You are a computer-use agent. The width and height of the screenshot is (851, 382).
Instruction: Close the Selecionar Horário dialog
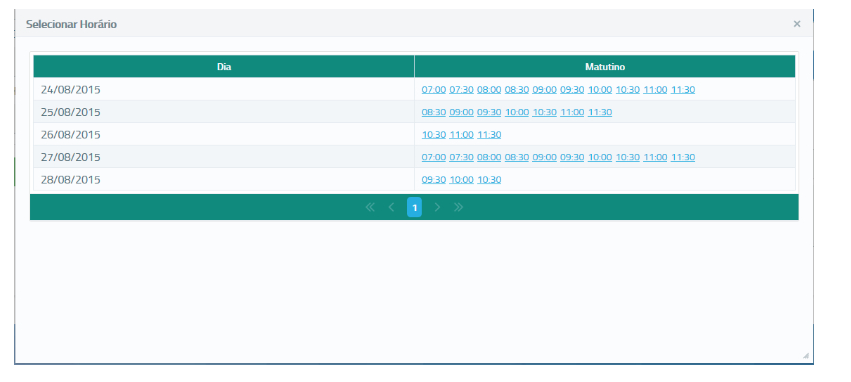(797, 24)
